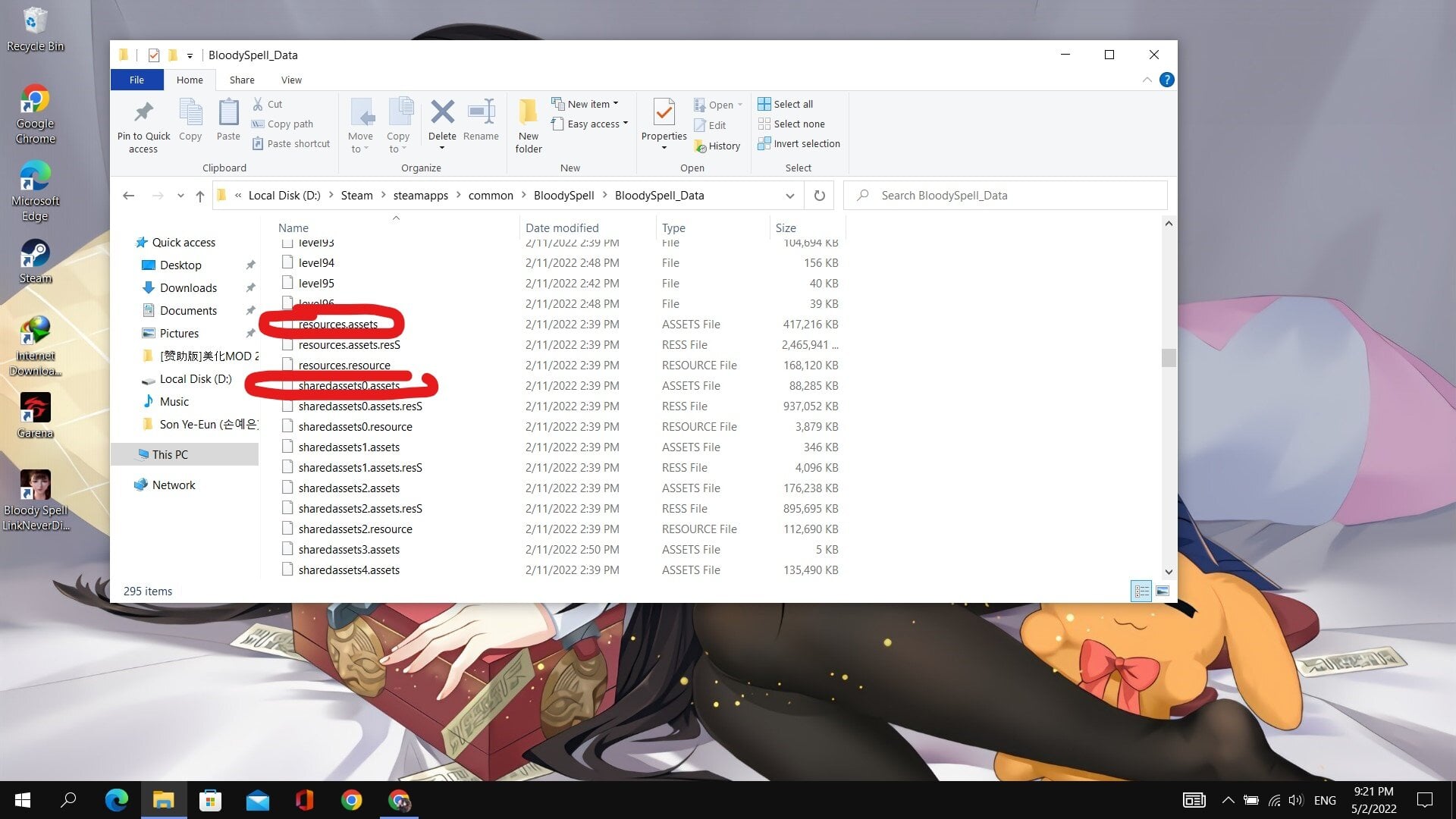
Task: Open file History
Action: (x=717, y=146)
